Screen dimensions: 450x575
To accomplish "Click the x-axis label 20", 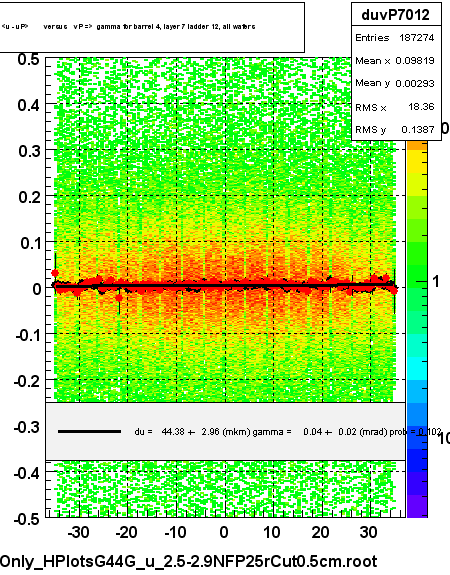I will pos(320,532).
